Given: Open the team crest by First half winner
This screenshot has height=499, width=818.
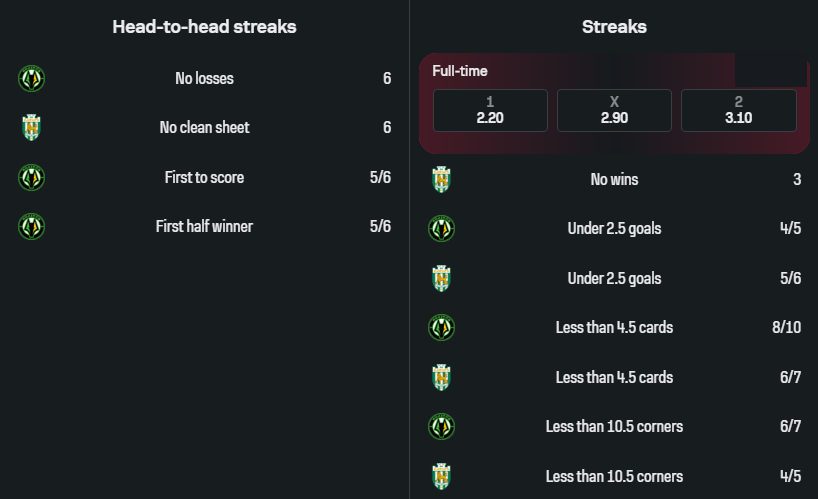Looking at the screenshot, I should [x=32, y=227].
